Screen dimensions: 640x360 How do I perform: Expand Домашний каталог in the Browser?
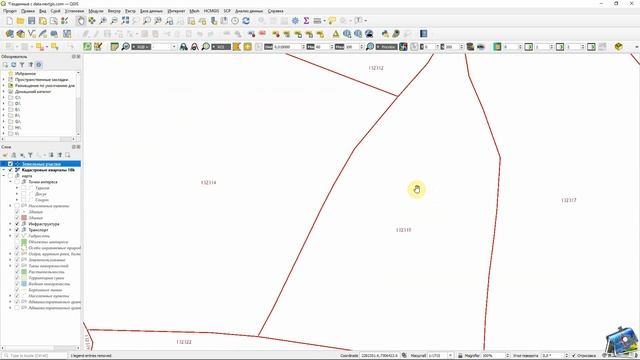[4, 92]
